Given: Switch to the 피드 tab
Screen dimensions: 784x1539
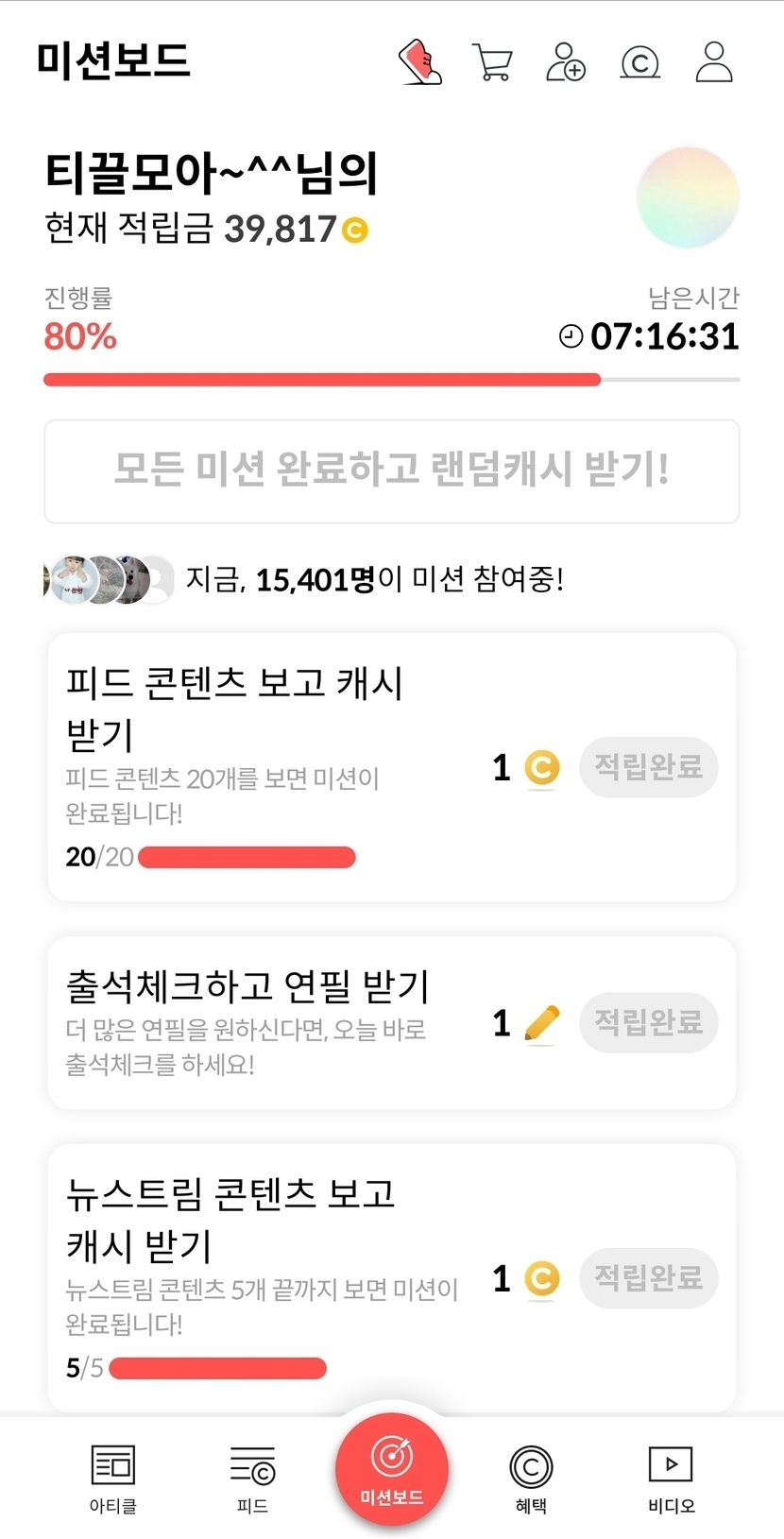Looking at the screenshot, I should (252, 1478).
